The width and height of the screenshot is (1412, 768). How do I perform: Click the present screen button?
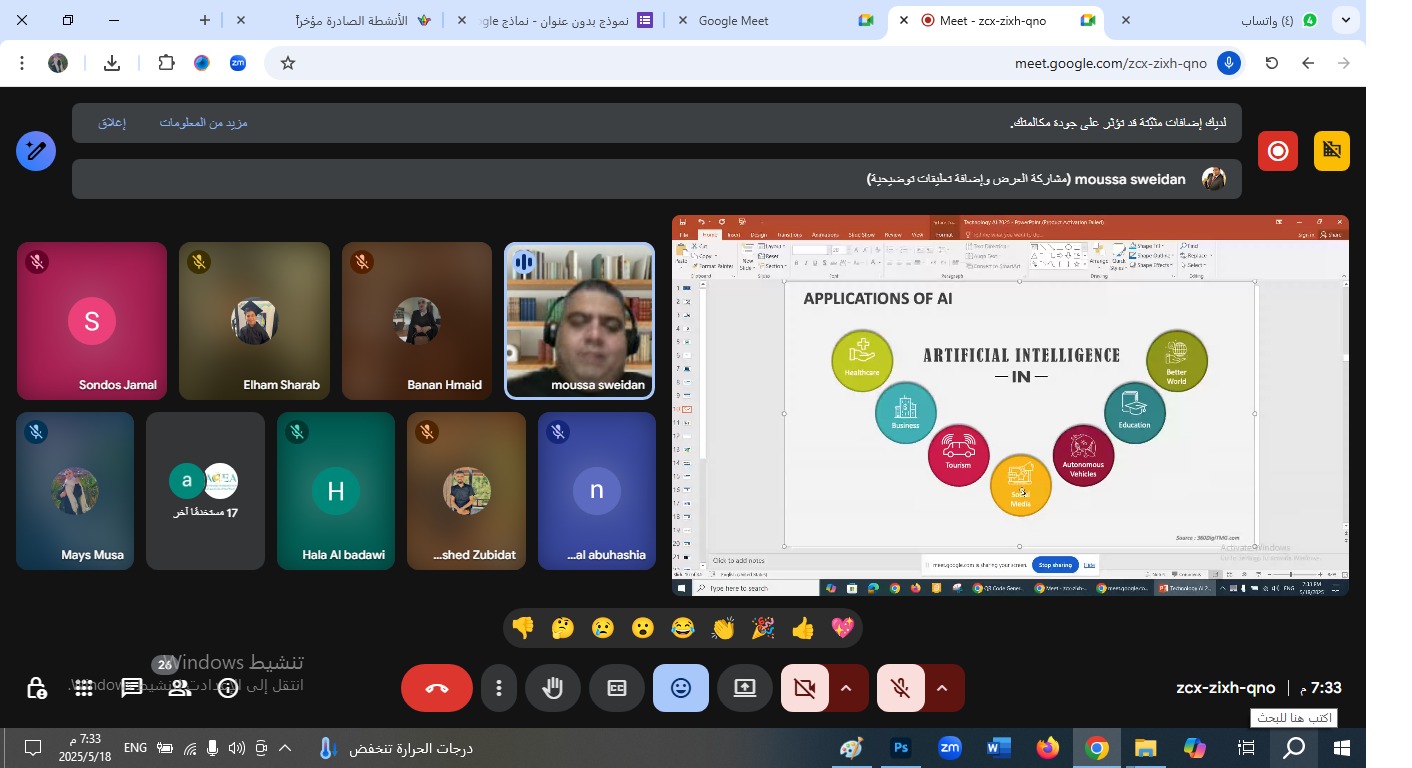coord(745,688)
